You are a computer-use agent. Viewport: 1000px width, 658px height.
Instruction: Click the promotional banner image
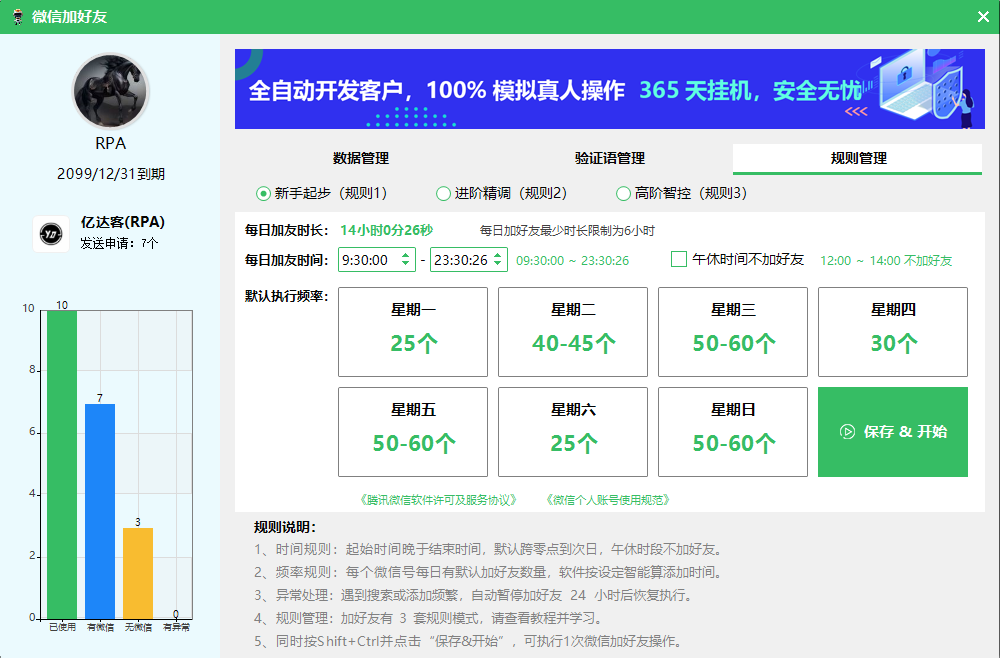click(x=610, y=89)
